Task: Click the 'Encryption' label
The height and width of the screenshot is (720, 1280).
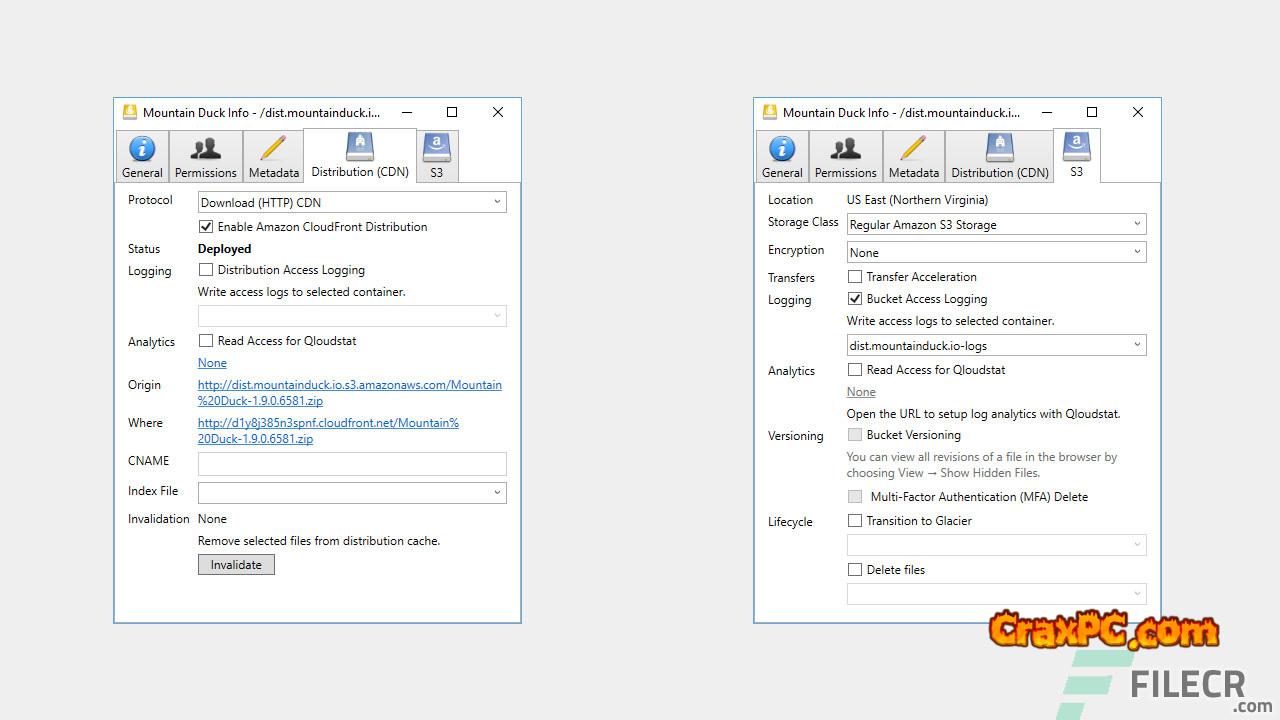Action: pyautogui.click(x=796, y=250)
